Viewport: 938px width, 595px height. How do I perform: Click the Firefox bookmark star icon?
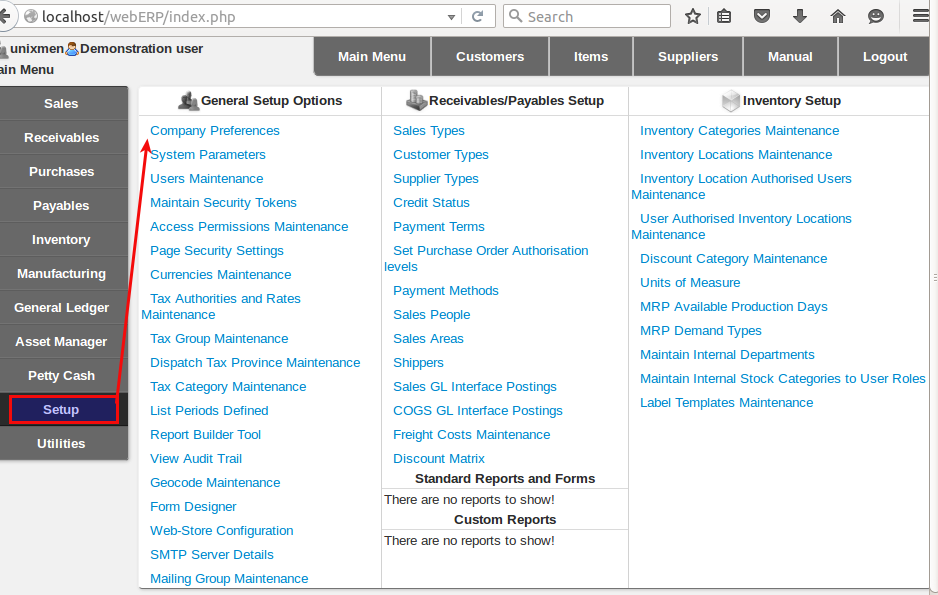pyautogui.click(x=693, y=16)
